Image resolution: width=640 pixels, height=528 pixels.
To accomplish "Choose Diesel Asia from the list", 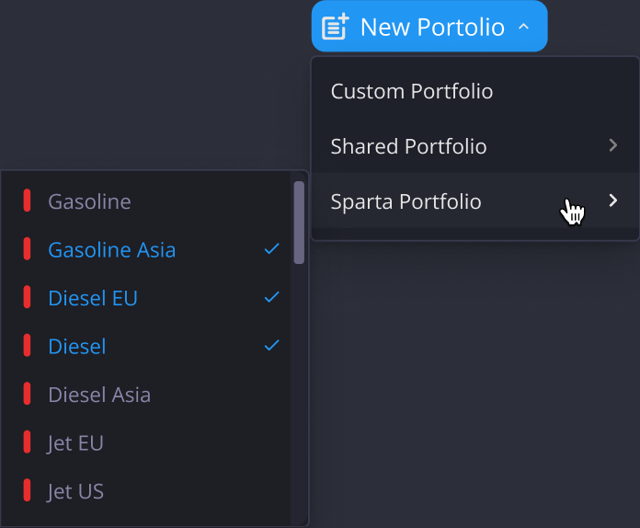I will tap(99, 395).
